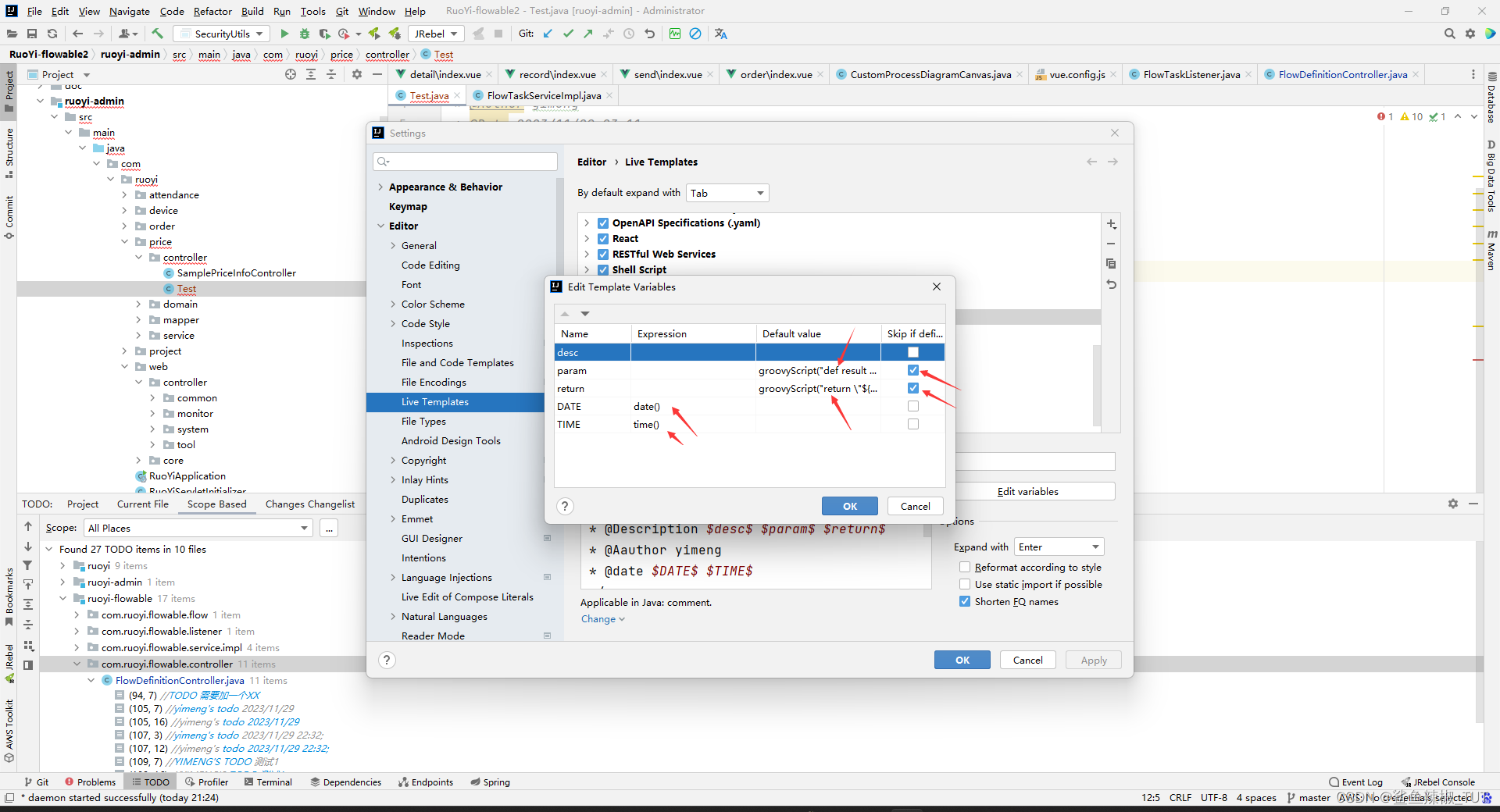Click Git Rollback undo icon
Viewport: 1500px width, 812px height.
649,34
